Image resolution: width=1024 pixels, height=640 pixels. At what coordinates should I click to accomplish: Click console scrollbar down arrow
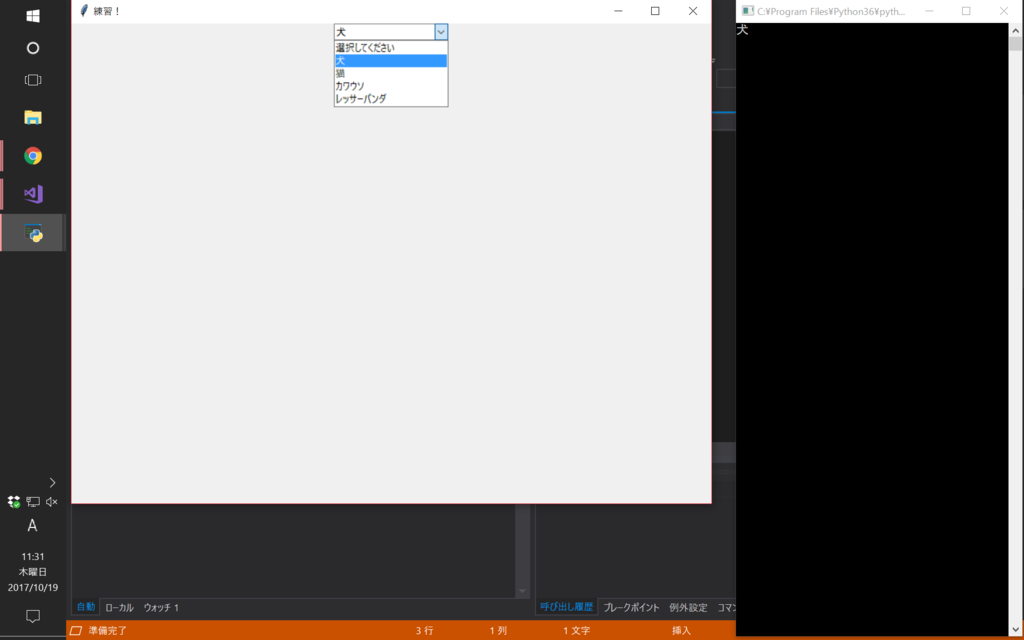point(1016,630)
